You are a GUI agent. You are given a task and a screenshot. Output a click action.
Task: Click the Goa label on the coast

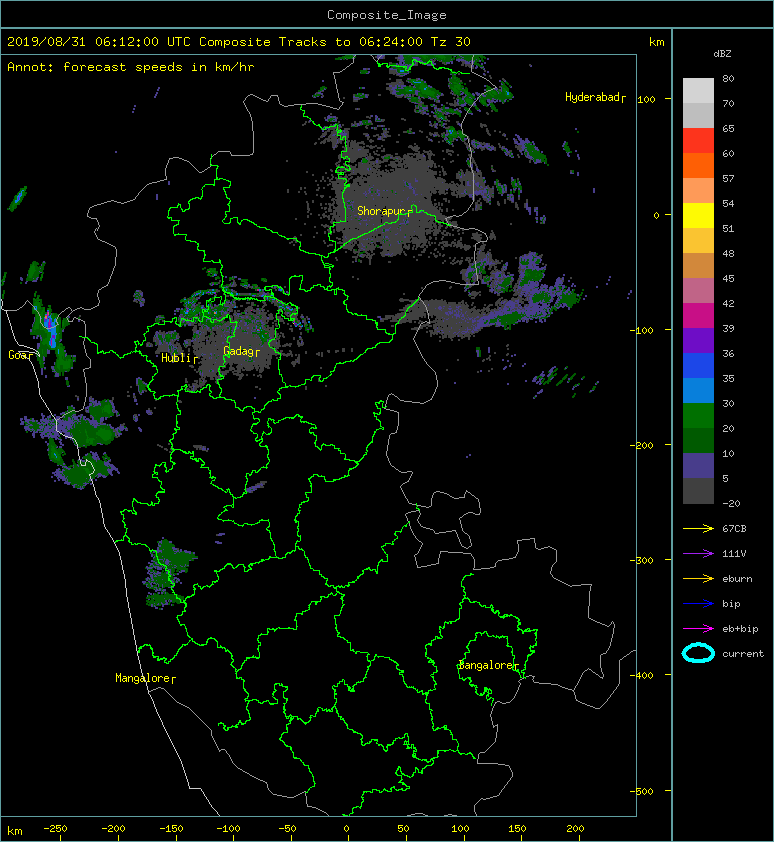pyautogui.click(x=17, y=355)
